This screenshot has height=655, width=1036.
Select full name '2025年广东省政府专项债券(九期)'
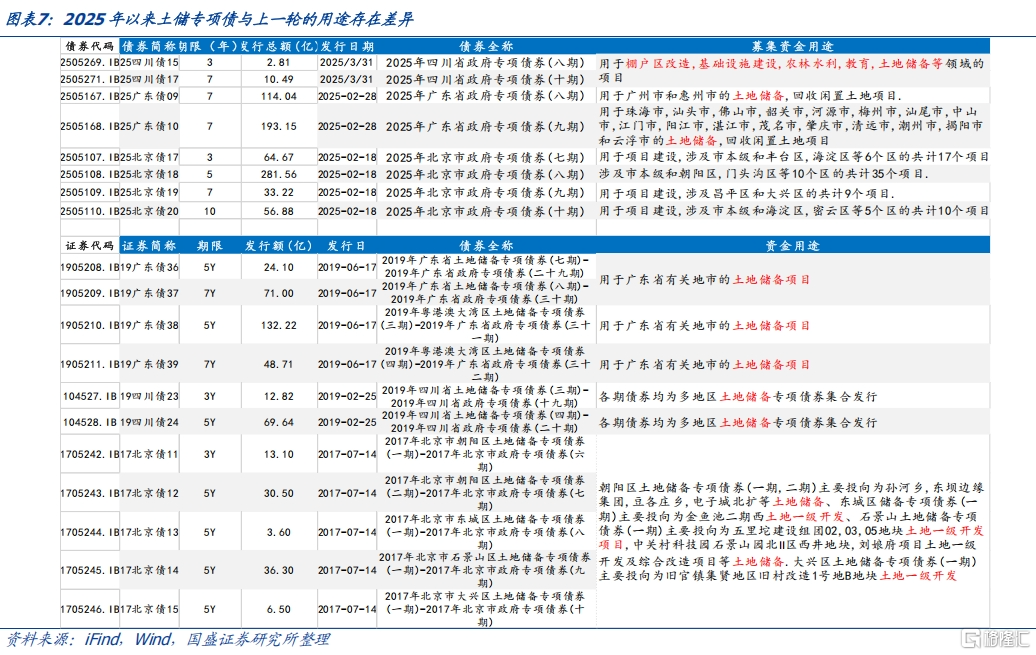click(486, 126)
